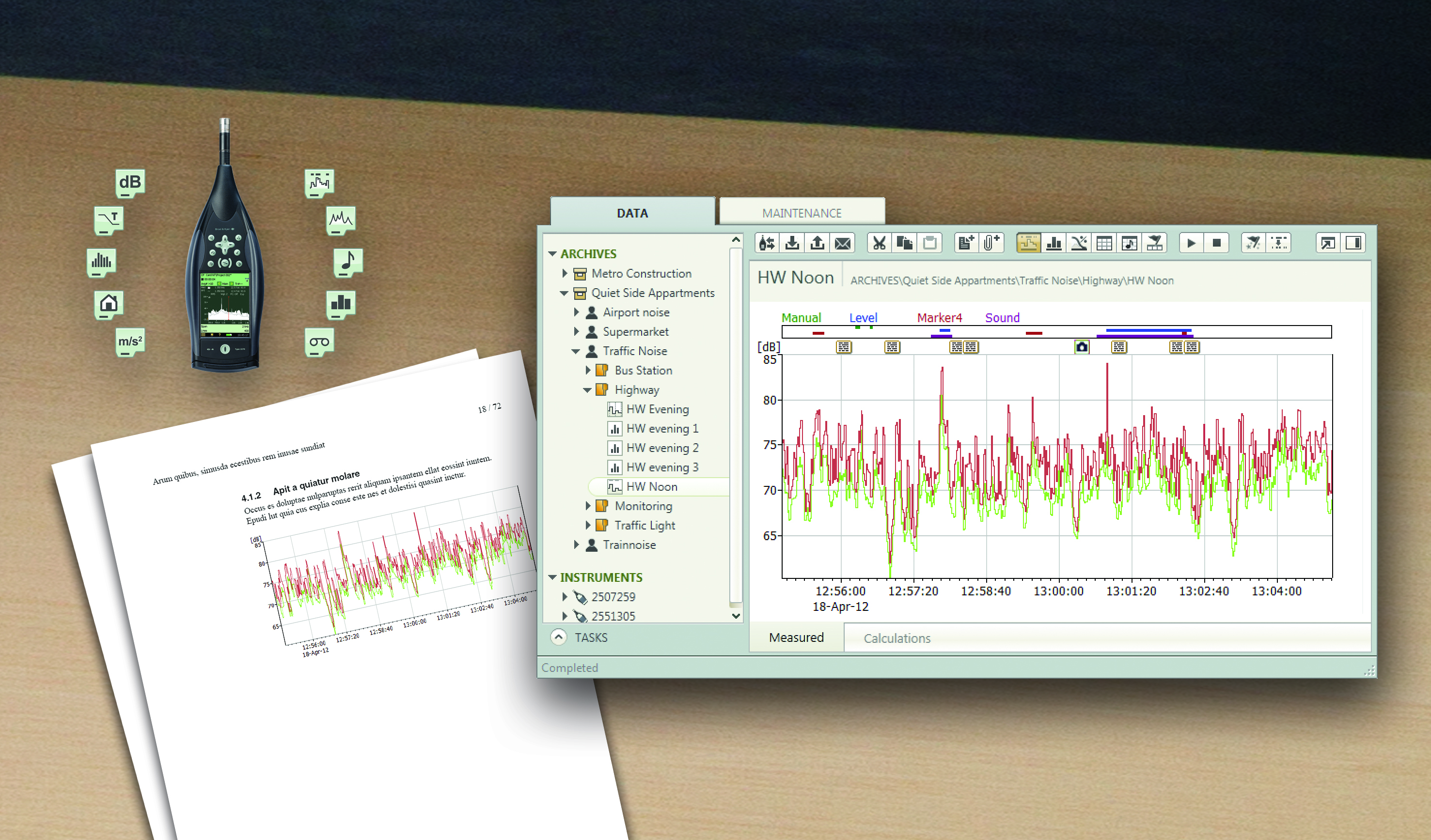Toggle the flag marker table view
Image resolution: width=1431 pixels, height=840 pixels.
[x=1154, y=244]
